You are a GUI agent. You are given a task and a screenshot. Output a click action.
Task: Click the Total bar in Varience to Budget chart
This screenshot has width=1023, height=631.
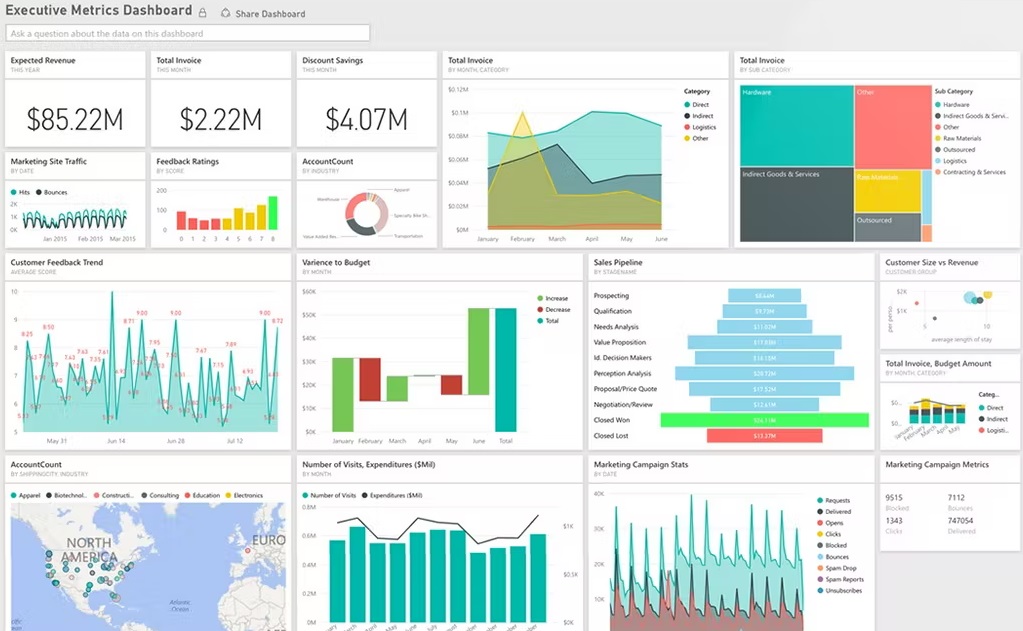[x=505, y=369]
